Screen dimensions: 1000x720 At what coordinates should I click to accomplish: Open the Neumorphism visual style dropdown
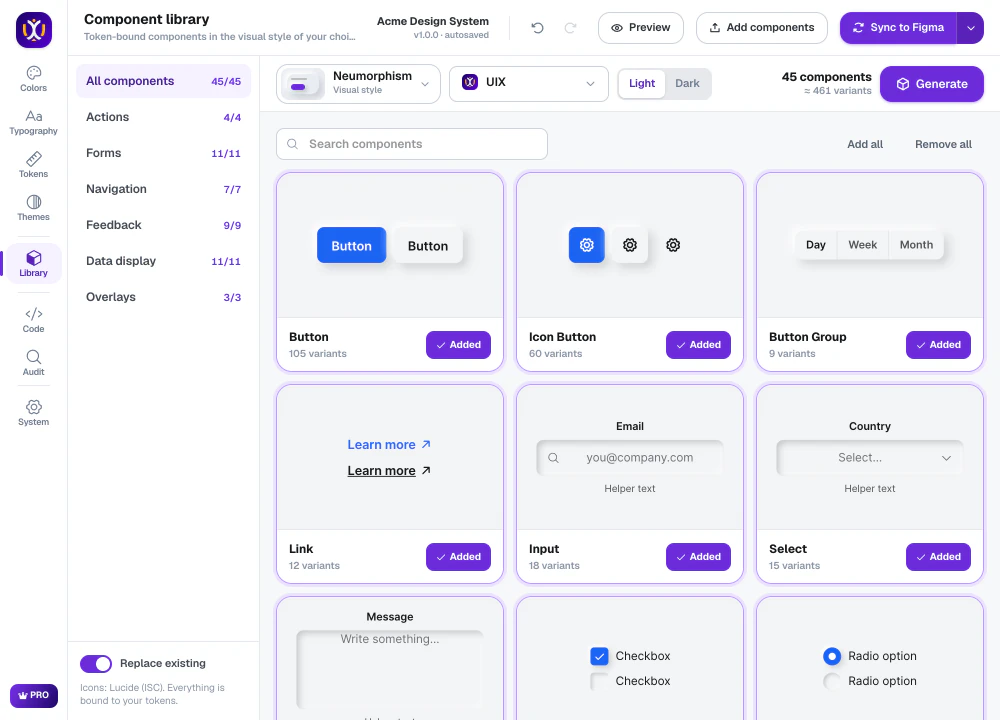[x=358, y=84]
